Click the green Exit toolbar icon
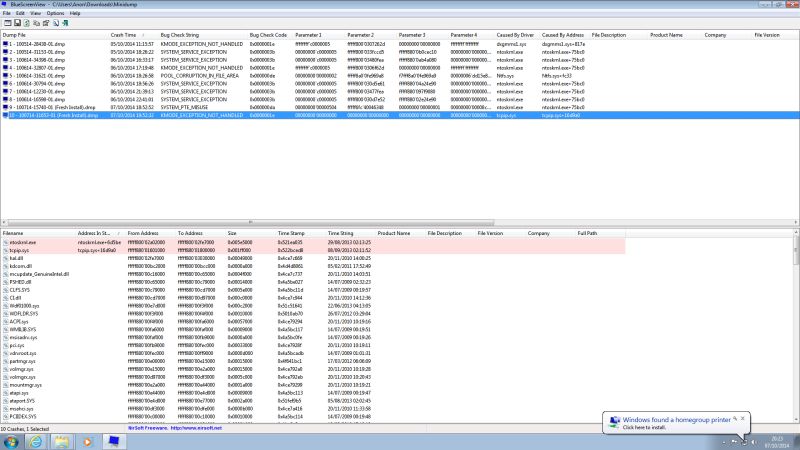800x450 pixels. pos(65,23)
